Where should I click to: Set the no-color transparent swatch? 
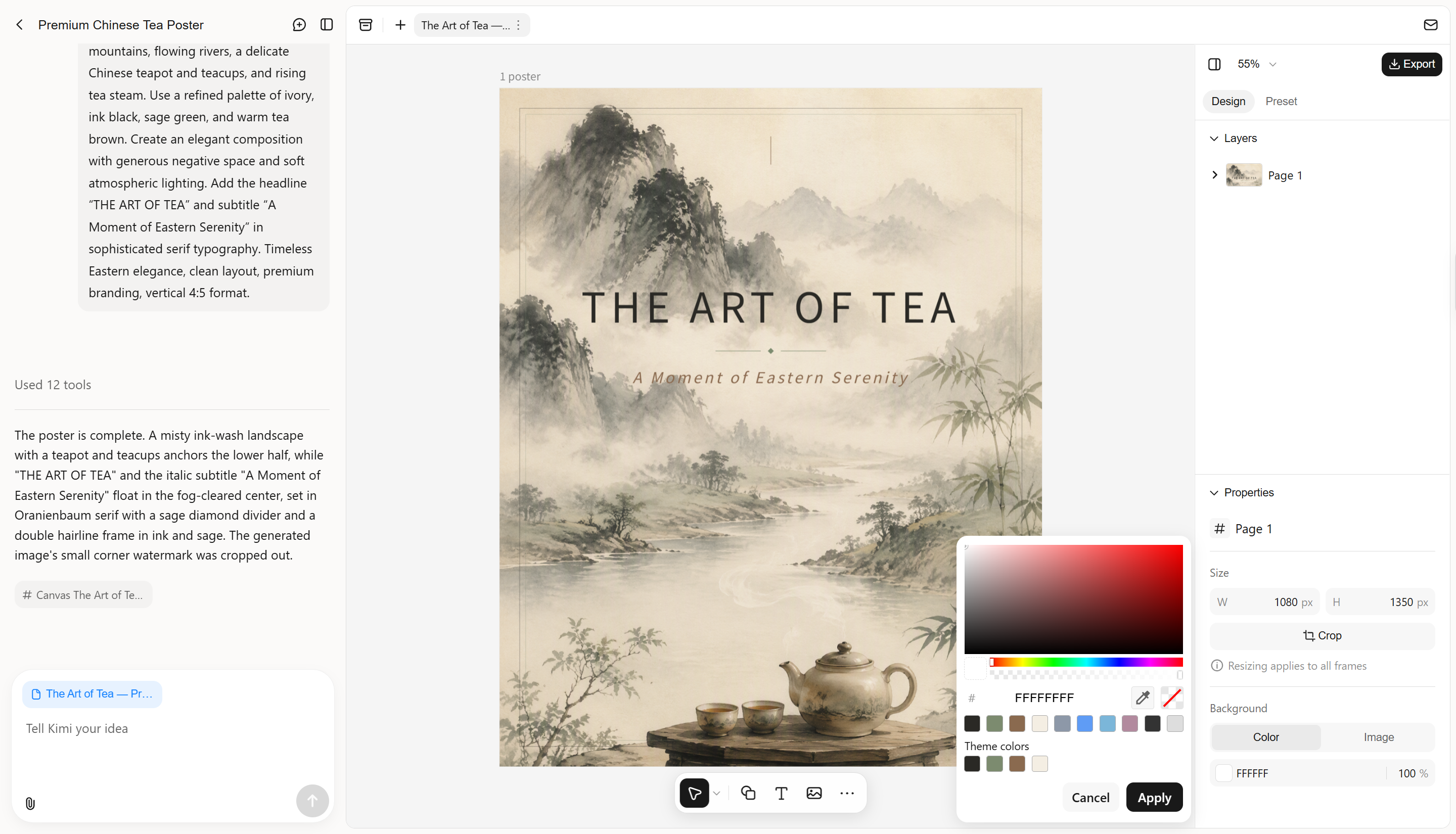coord(1172,698)
